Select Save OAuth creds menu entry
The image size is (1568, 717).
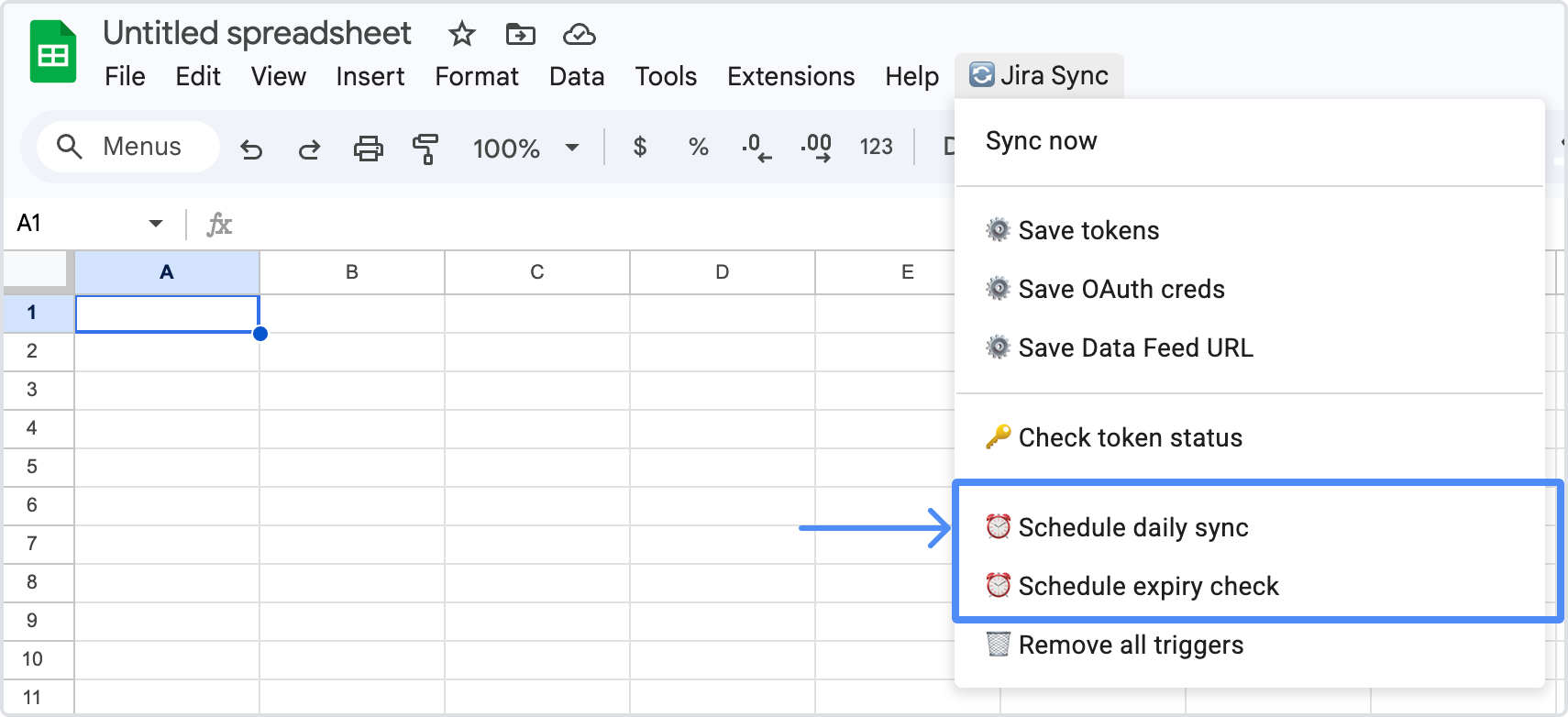(x=1249, y=289)
